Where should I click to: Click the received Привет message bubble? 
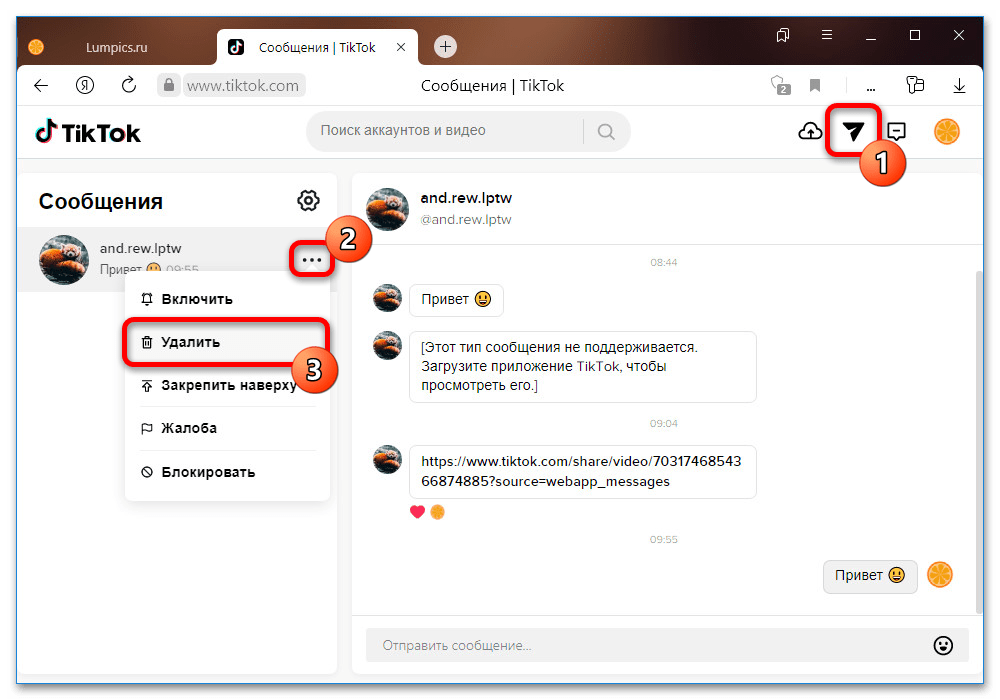(456, 300)
